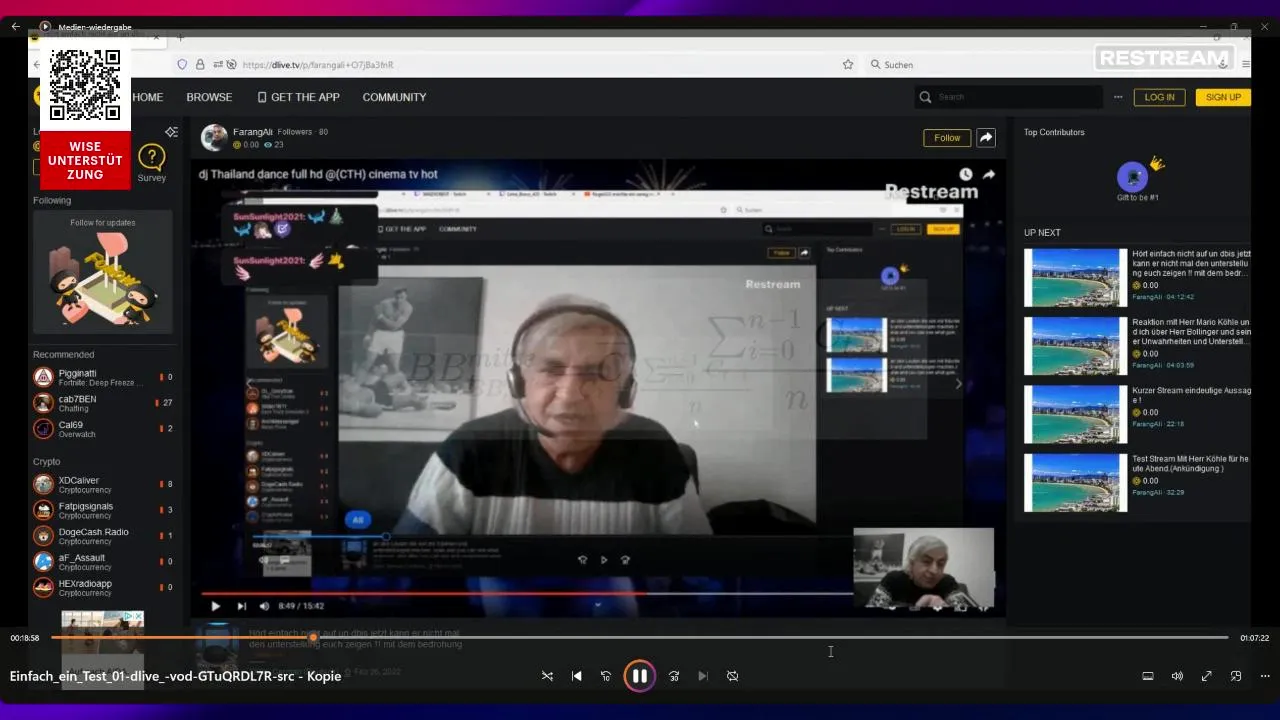1280x720 pixels.
Task: Click the LOG IN button
Action: [1159, 97]
